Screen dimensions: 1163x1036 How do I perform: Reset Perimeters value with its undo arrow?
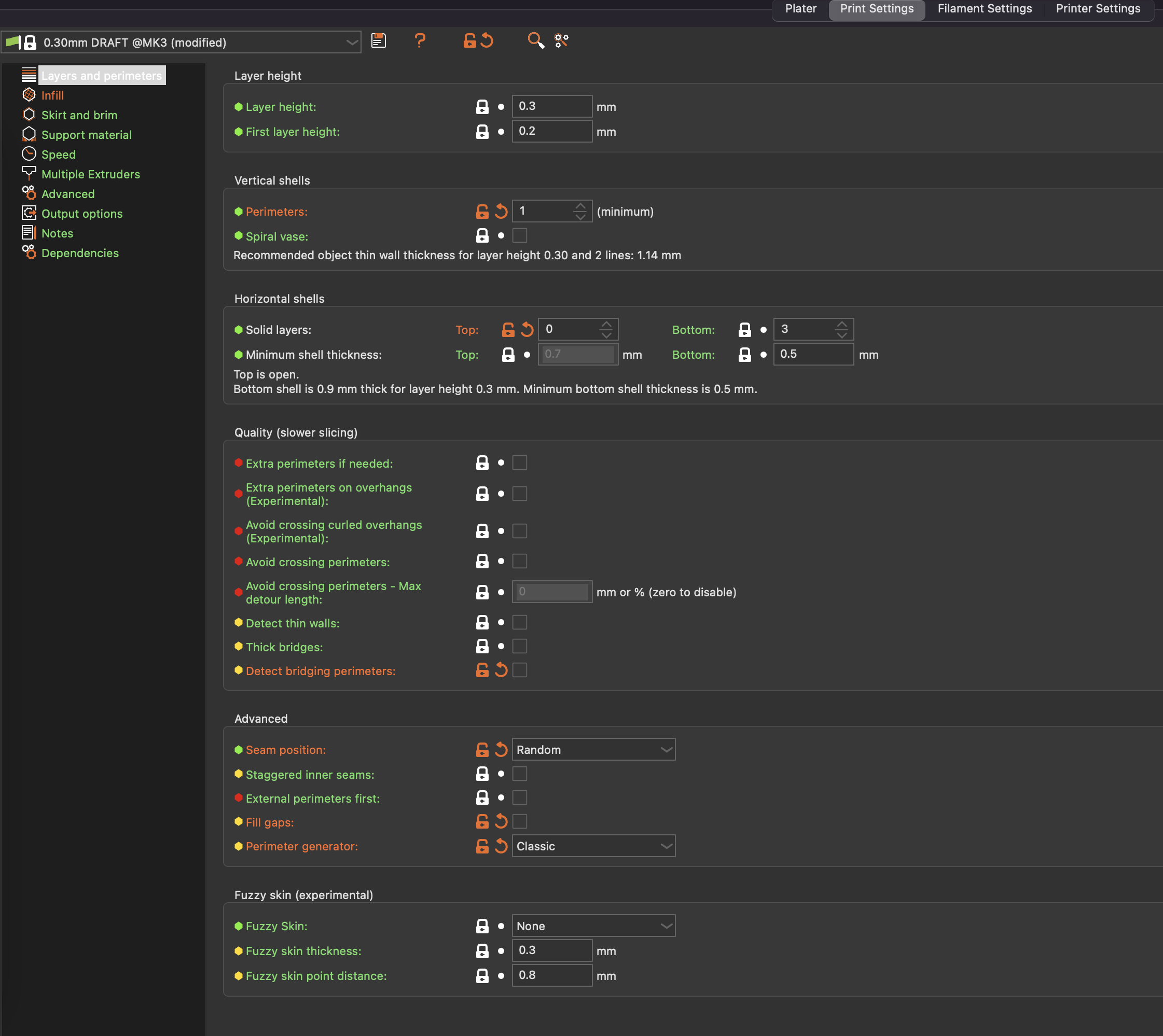pyautogui.click(x=501, y=211)
